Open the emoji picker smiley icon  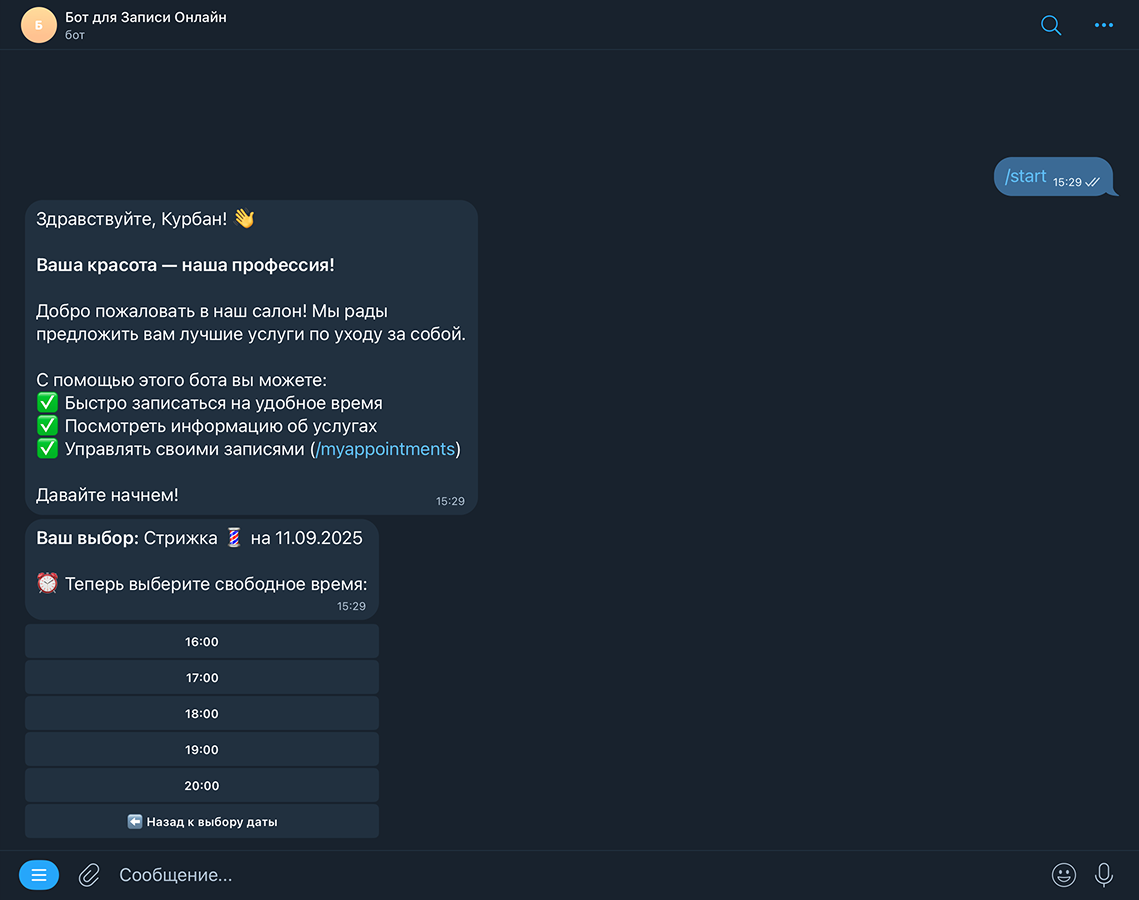(x=1064, y=875)
